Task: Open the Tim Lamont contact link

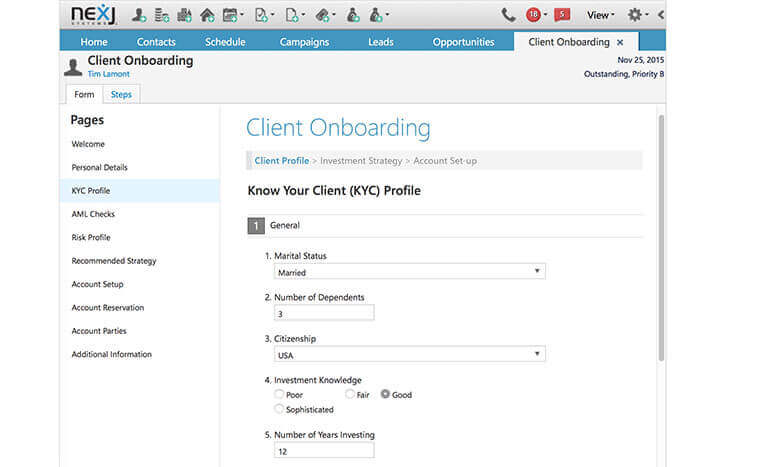Action: [108, 74]
